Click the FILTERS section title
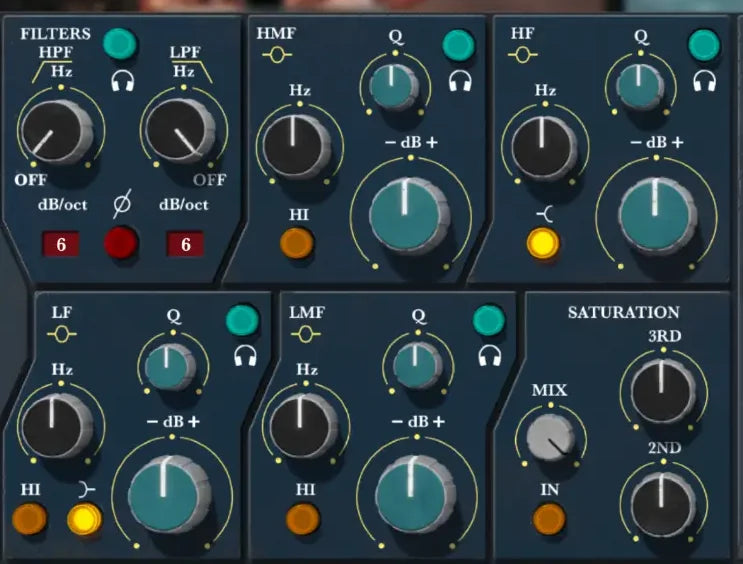The height and width of the screenshot is (564, 743). coord(55,34)
